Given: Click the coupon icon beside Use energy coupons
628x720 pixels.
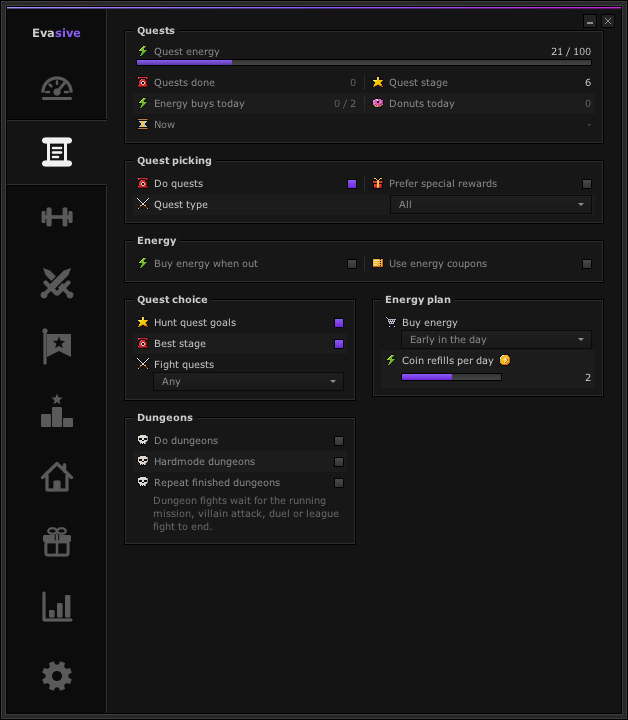Looking at the screenshot, I should click(378, 263).
